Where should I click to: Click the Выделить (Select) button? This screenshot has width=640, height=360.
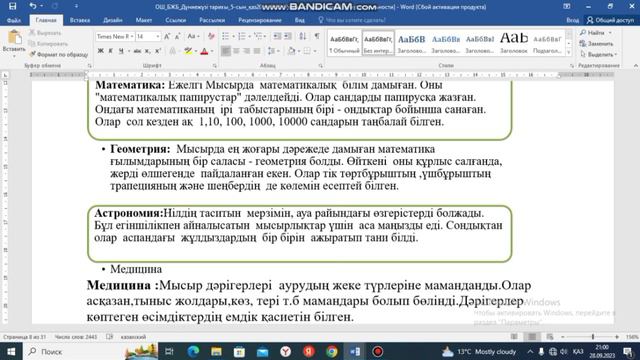599,54
